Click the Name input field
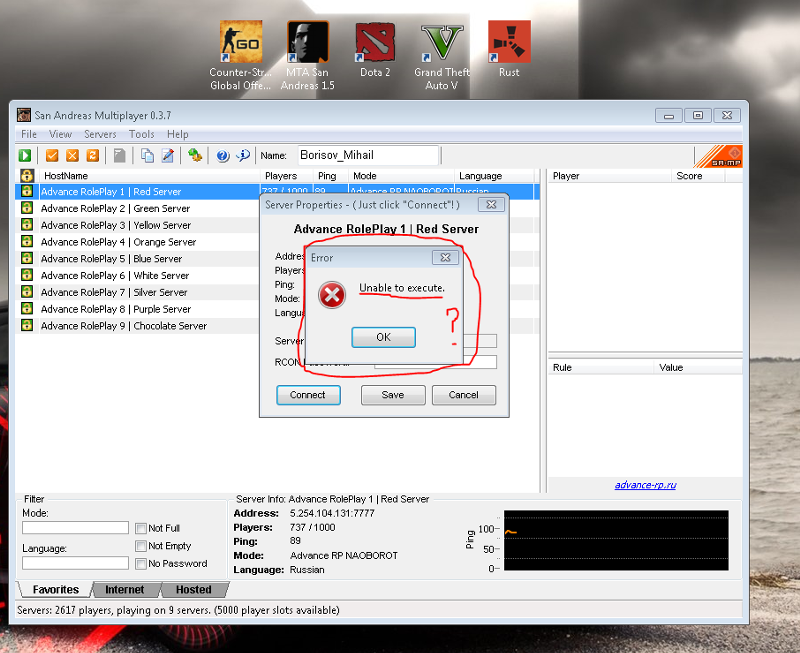 [367, 155]
